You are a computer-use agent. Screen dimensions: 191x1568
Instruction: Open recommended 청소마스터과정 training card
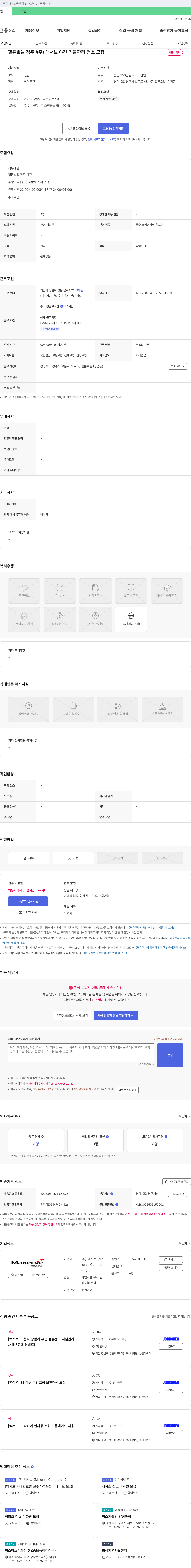coord(30,1550)
